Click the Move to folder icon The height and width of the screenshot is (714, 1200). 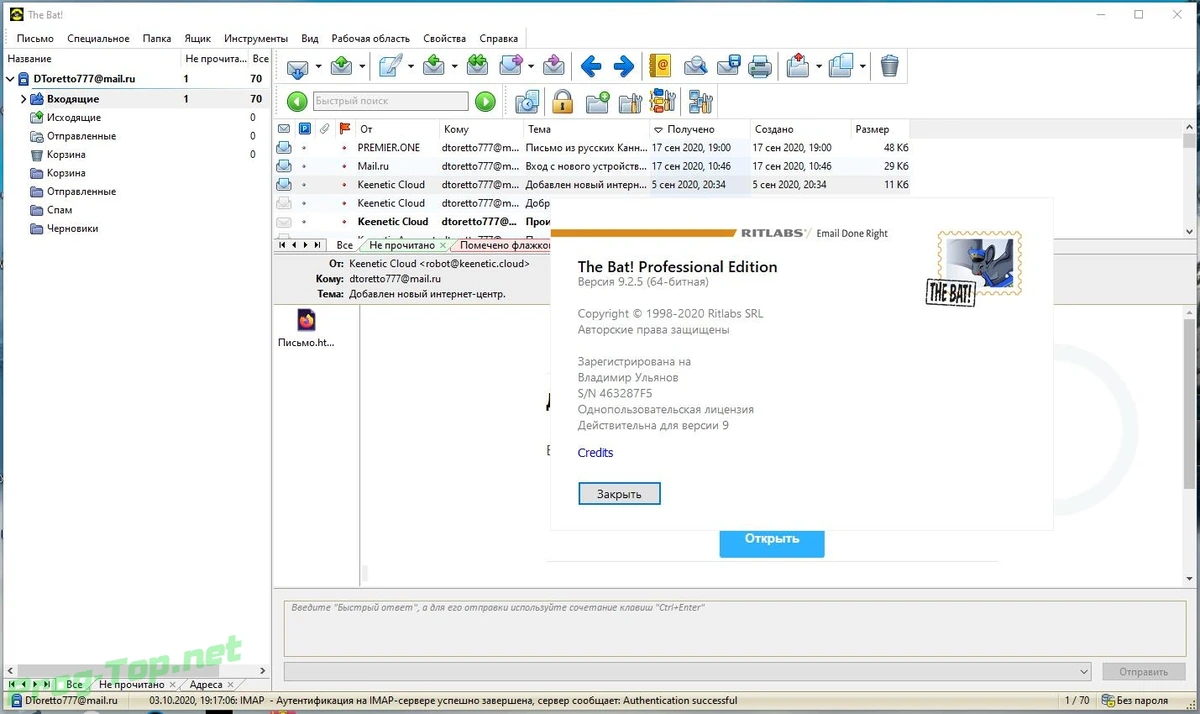(x=798, y=67)
